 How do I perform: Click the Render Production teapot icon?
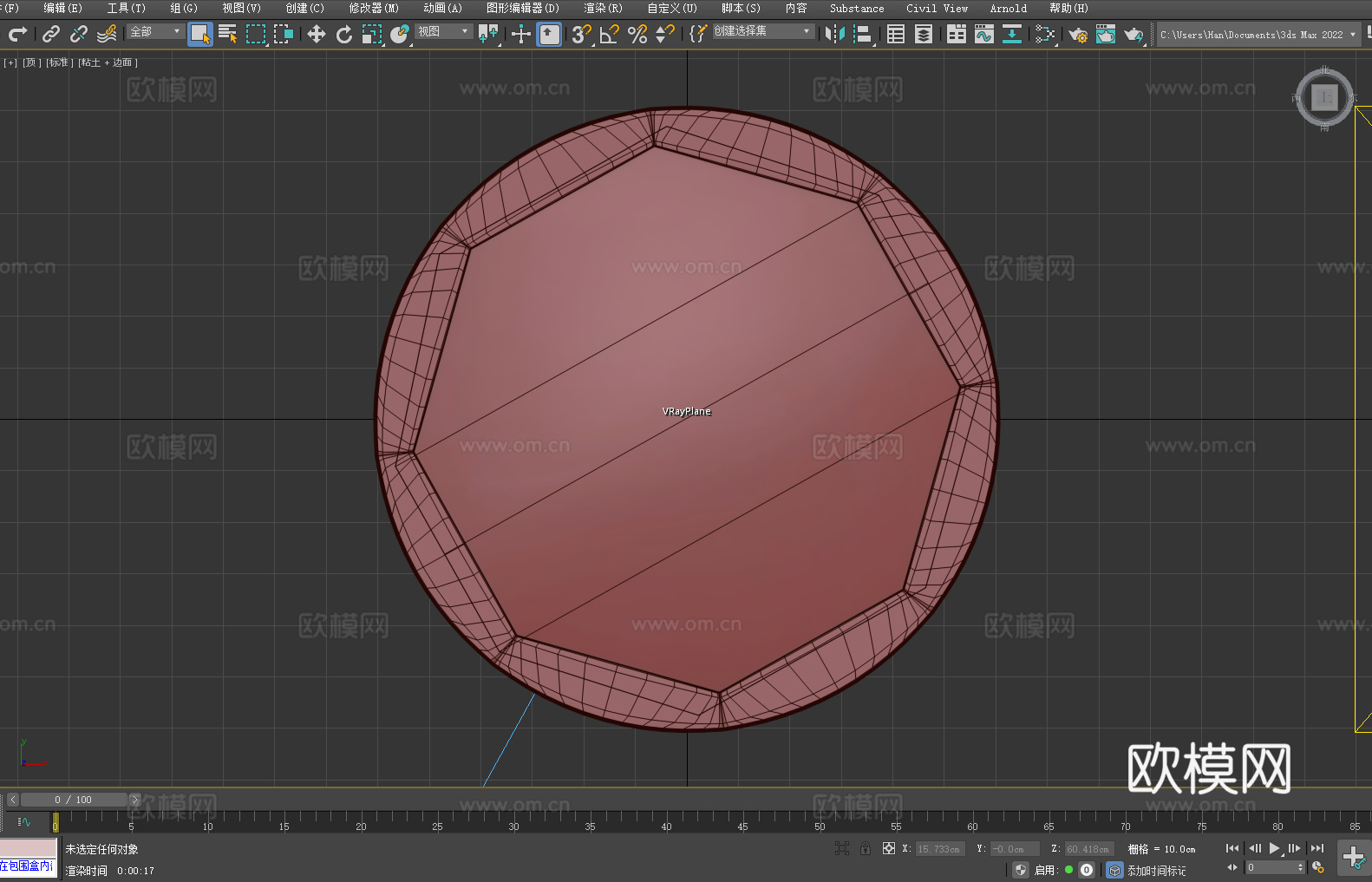point(1134,34)
